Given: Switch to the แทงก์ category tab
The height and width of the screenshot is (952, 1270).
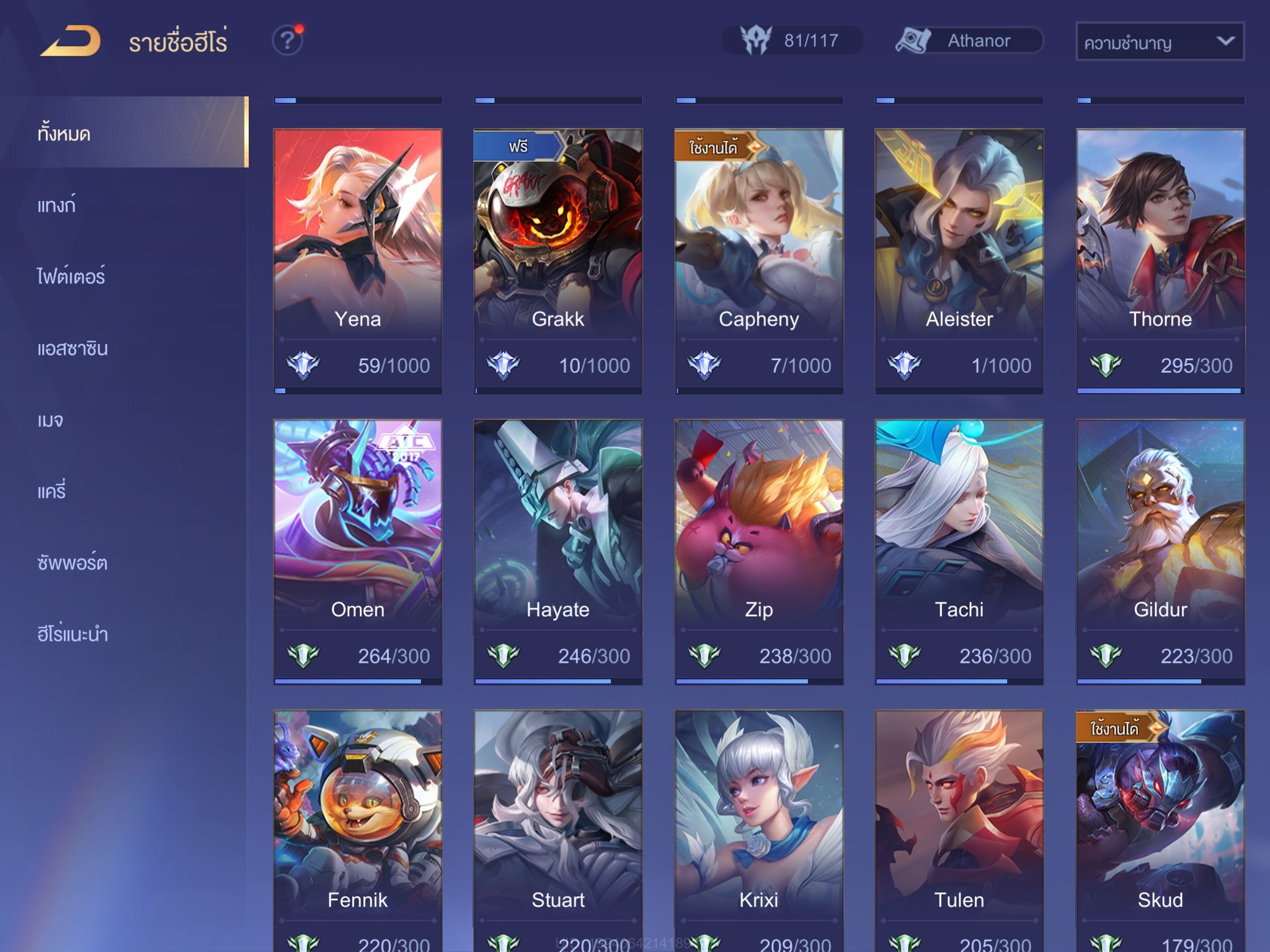Looking at the screenshot, I should (57, 205).
